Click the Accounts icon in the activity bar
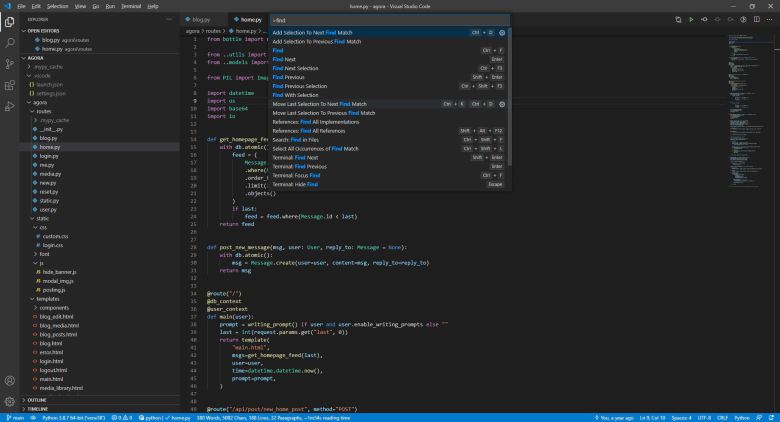The height and width of the screenshot is (422, 780). click(x=10, y=380)
